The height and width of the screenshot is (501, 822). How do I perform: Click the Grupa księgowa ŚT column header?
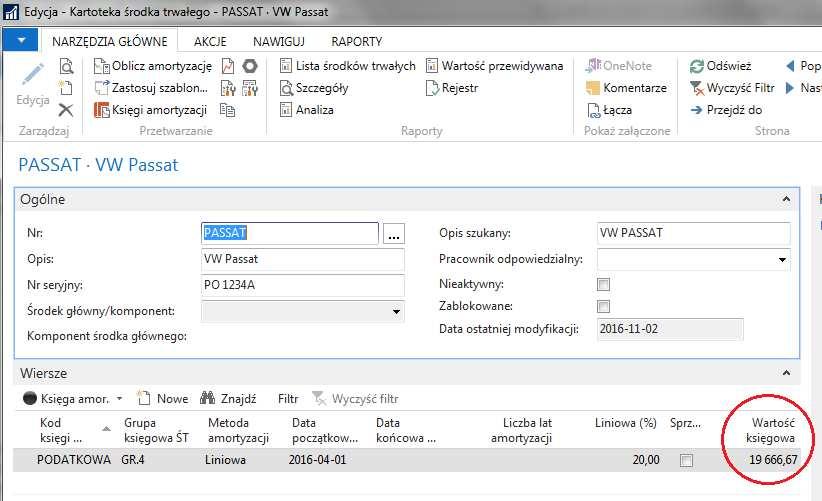(156, 430)
